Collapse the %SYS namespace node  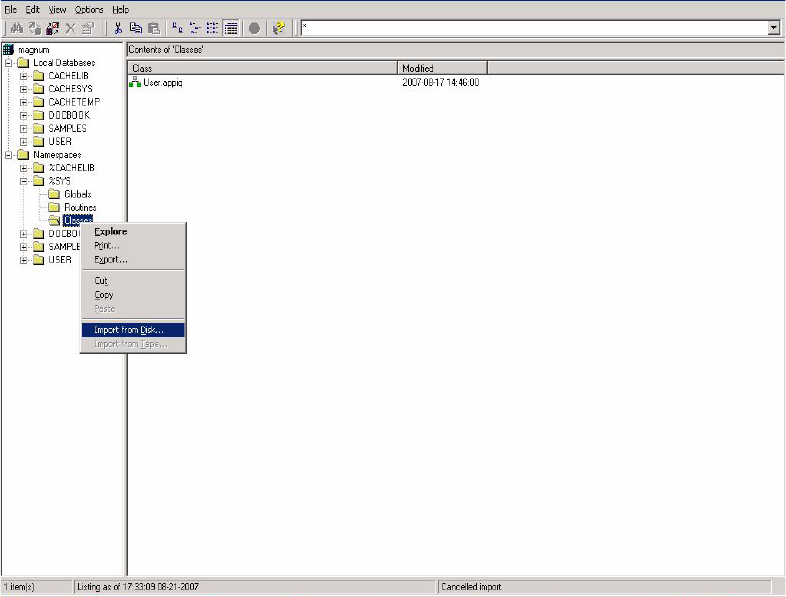[x=24, y=181]
